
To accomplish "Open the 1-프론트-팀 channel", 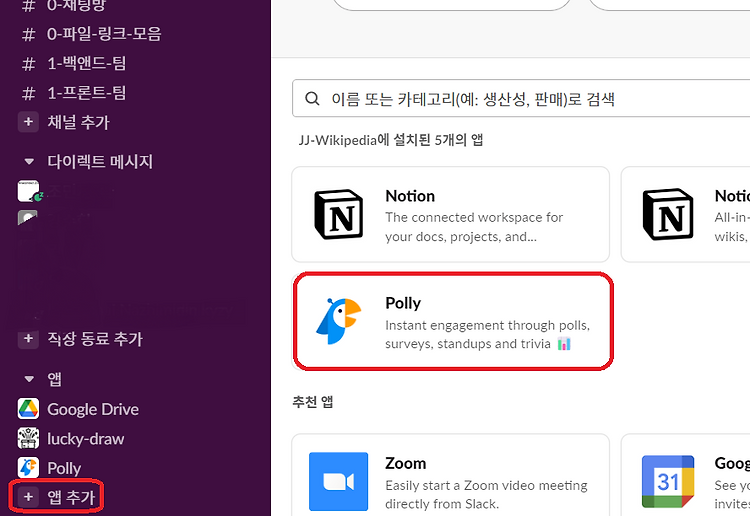I will point(86,93).
